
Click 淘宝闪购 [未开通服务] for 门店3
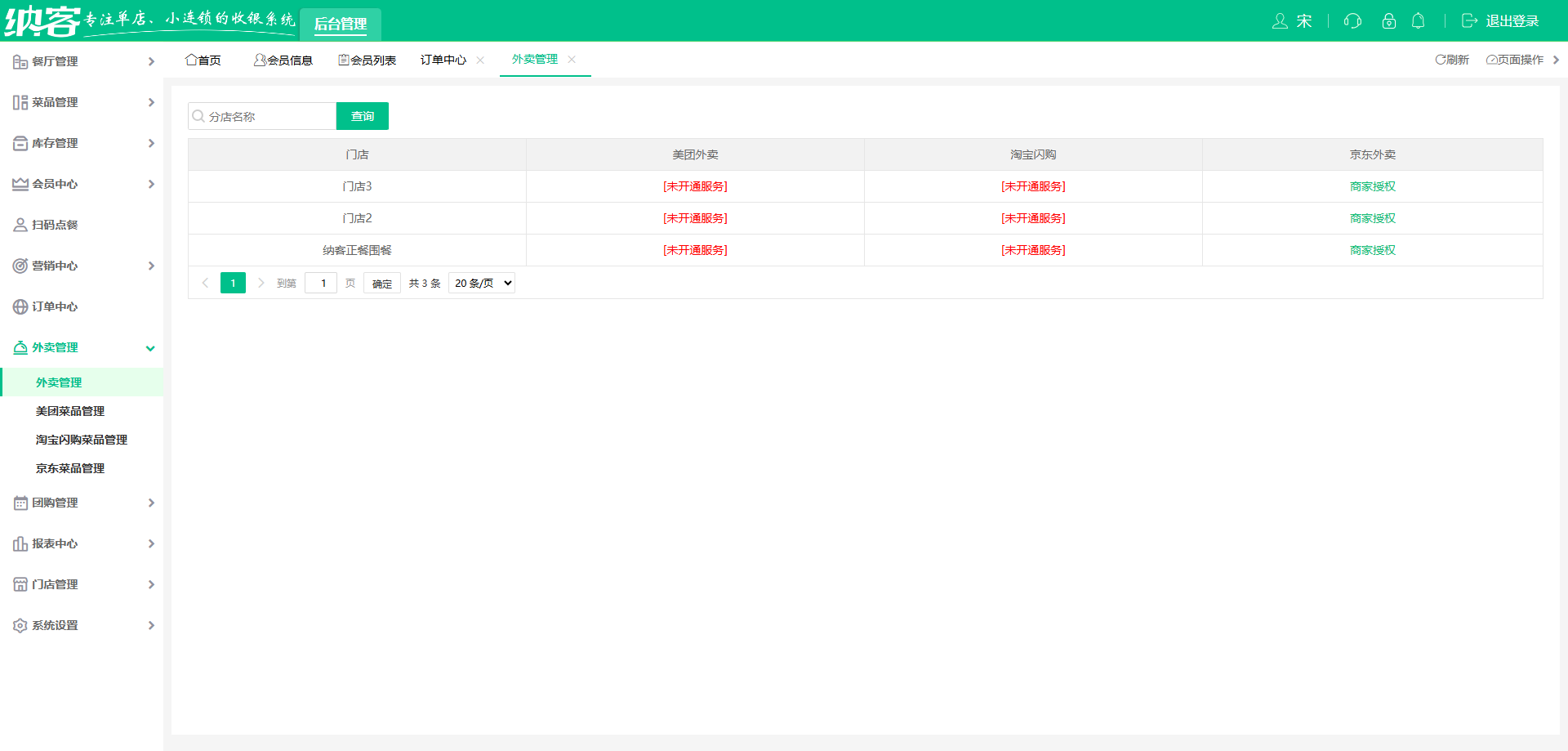tap(1033, 186)
